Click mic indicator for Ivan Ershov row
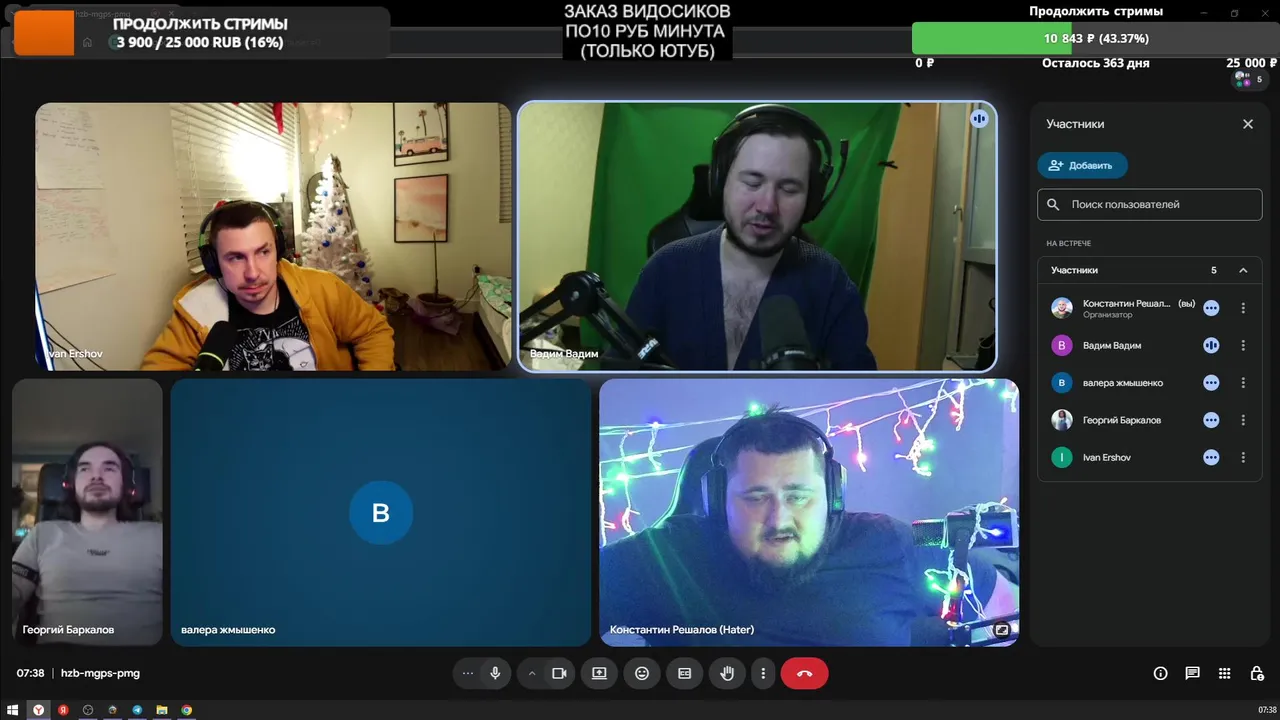This screenshot has height=720, width=1280. (x=1211, y=457)
